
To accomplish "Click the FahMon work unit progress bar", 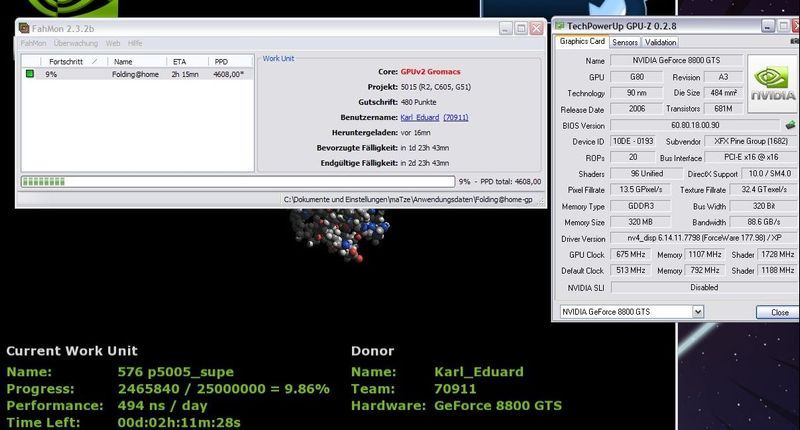I will (238, 182).
